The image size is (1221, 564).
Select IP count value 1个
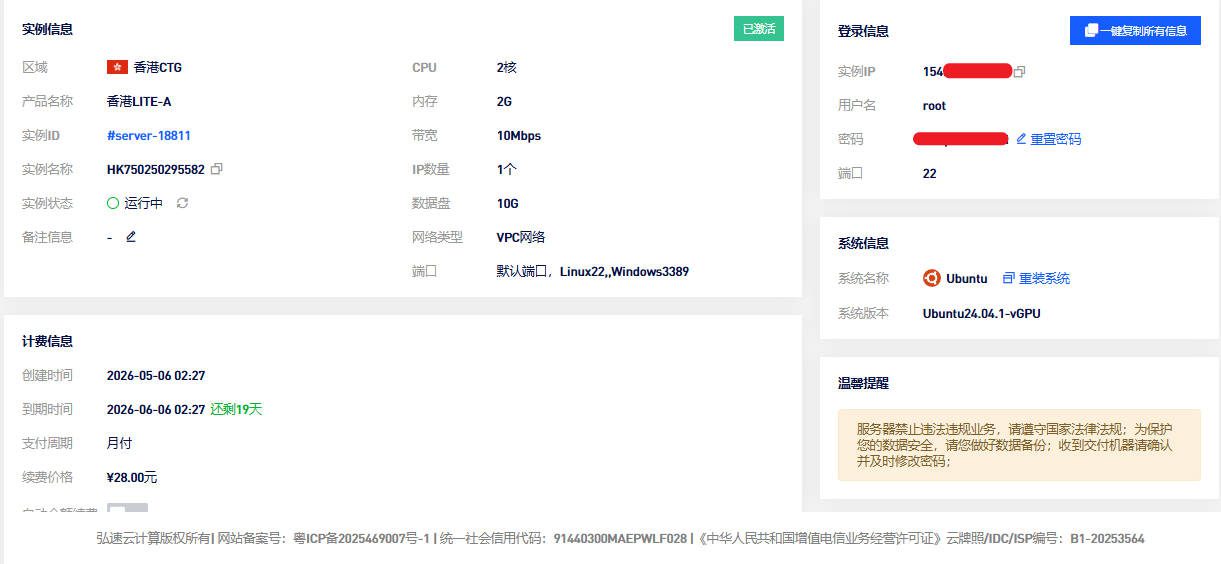[507, 169]
